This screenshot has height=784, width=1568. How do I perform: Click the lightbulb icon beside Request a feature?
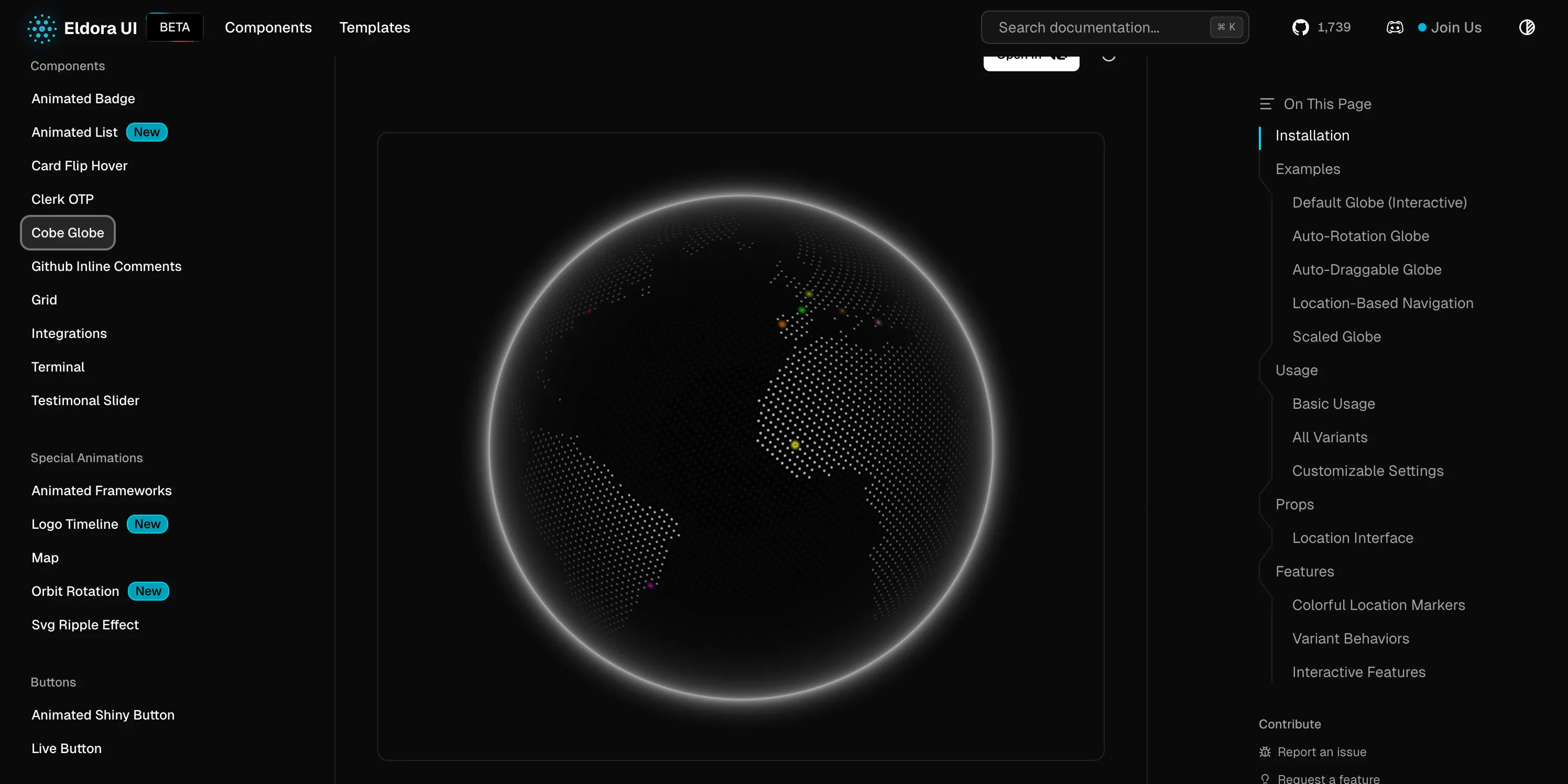click(x=1265, y=779)
